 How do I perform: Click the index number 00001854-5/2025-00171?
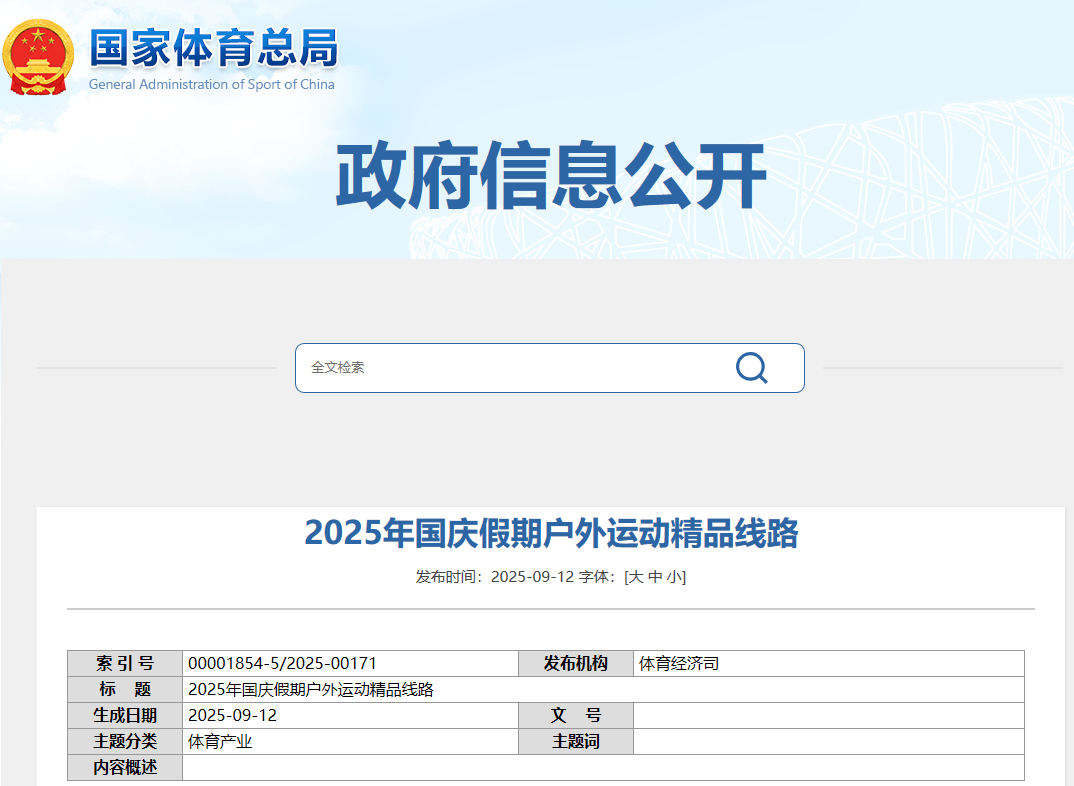[x=282, y=663]
